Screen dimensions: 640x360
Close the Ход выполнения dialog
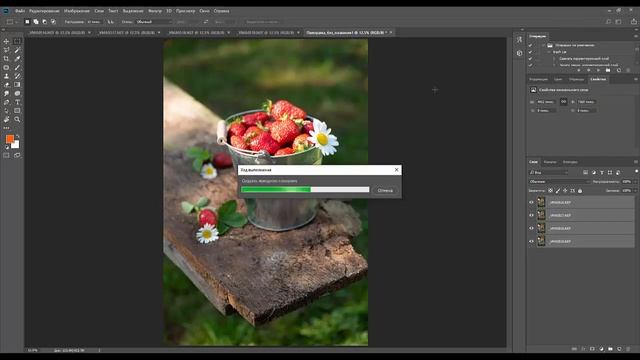(396, 170)
